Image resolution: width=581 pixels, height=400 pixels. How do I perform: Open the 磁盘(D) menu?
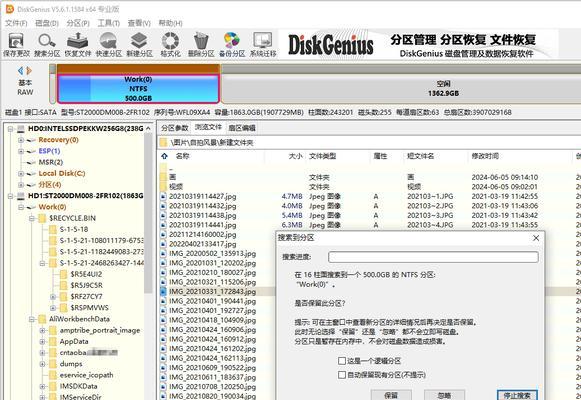[x=47, y=23]
